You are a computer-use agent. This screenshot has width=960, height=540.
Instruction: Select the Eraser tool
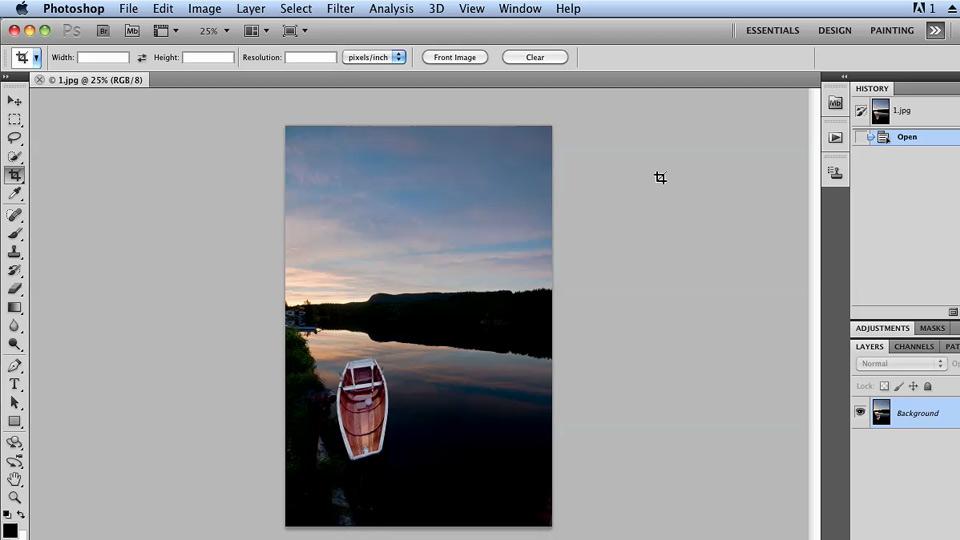pyautogui.click(x=14, y=288)
